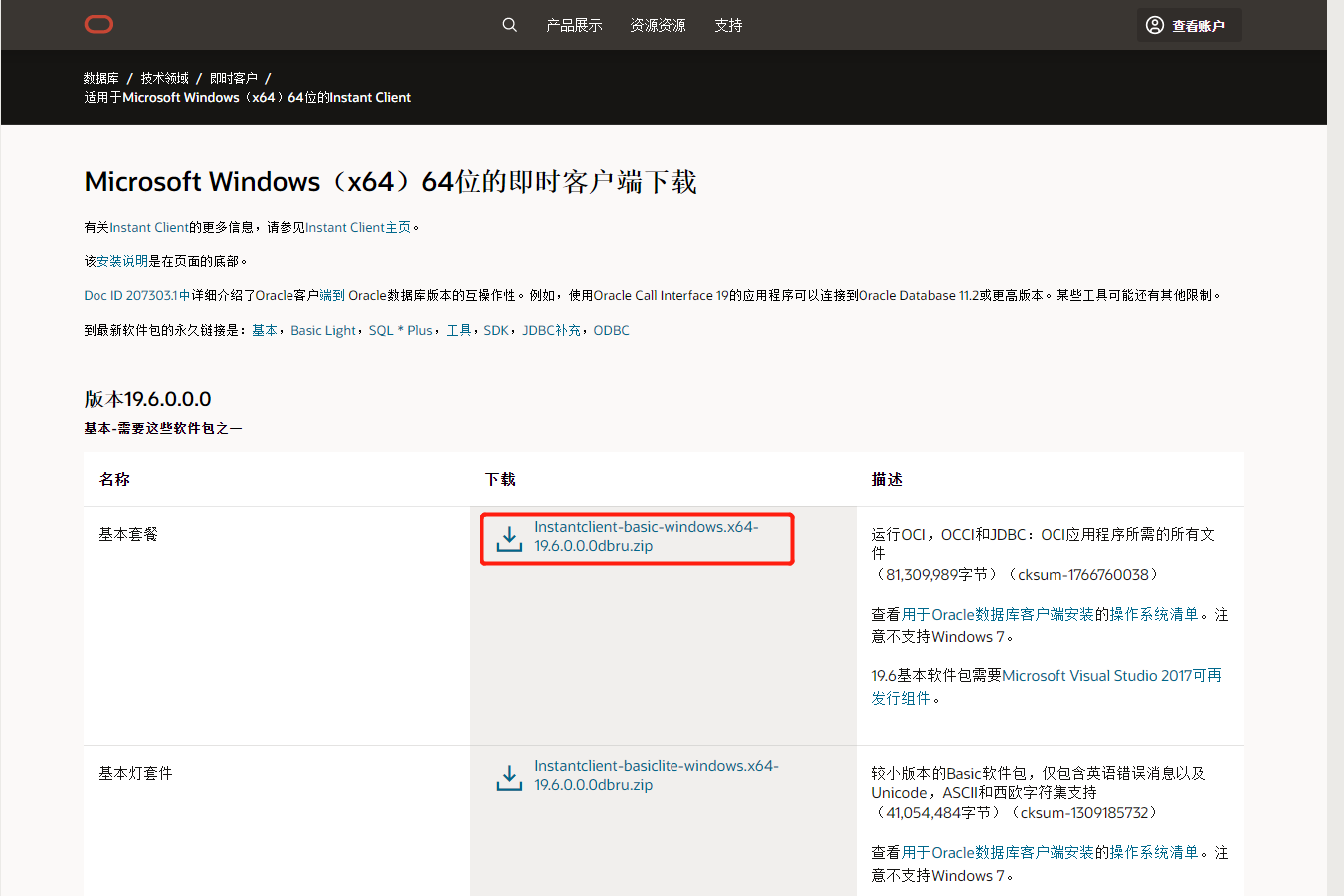Click the cksum-1309185732 text

coord(1085,813)
